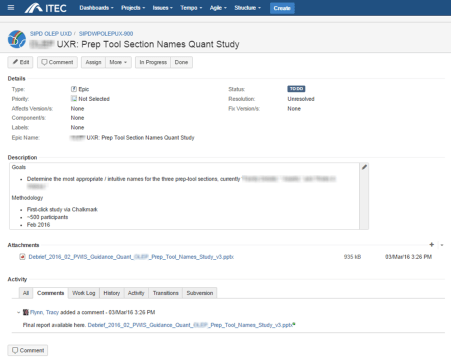This screenshot has width=451, height=361.
Task: Click the TO DO status badge
Action: (296, 89)
